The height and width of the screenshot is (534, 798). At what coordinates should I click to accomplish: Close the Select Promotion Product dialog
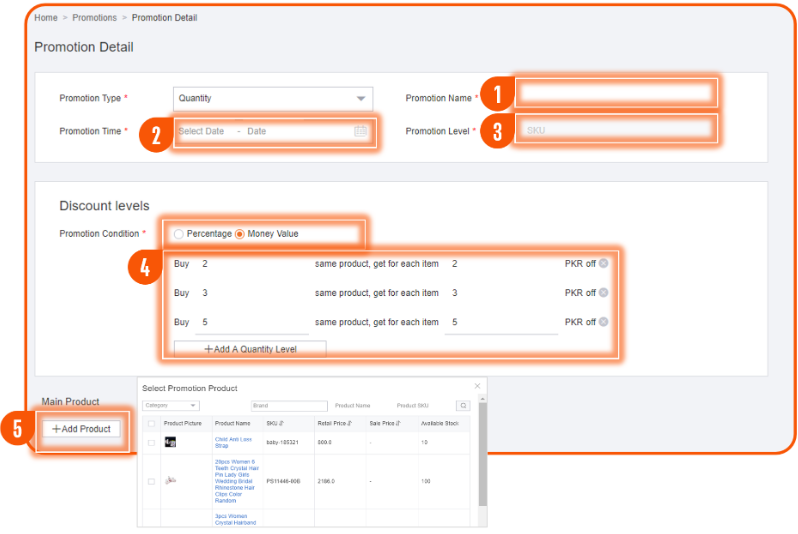(x=477, y=386)
